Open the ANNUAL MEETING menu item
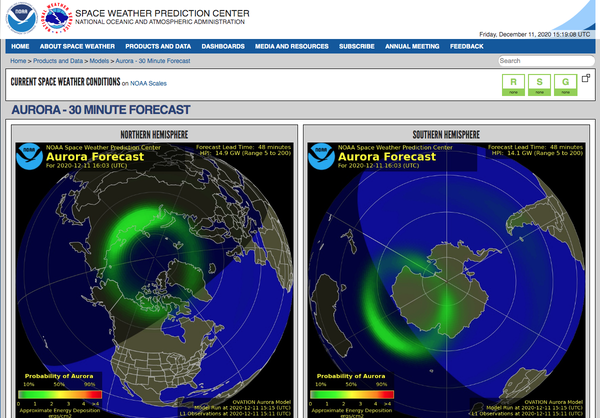Viewport: 600px width, 418px height. pos(412,46)
